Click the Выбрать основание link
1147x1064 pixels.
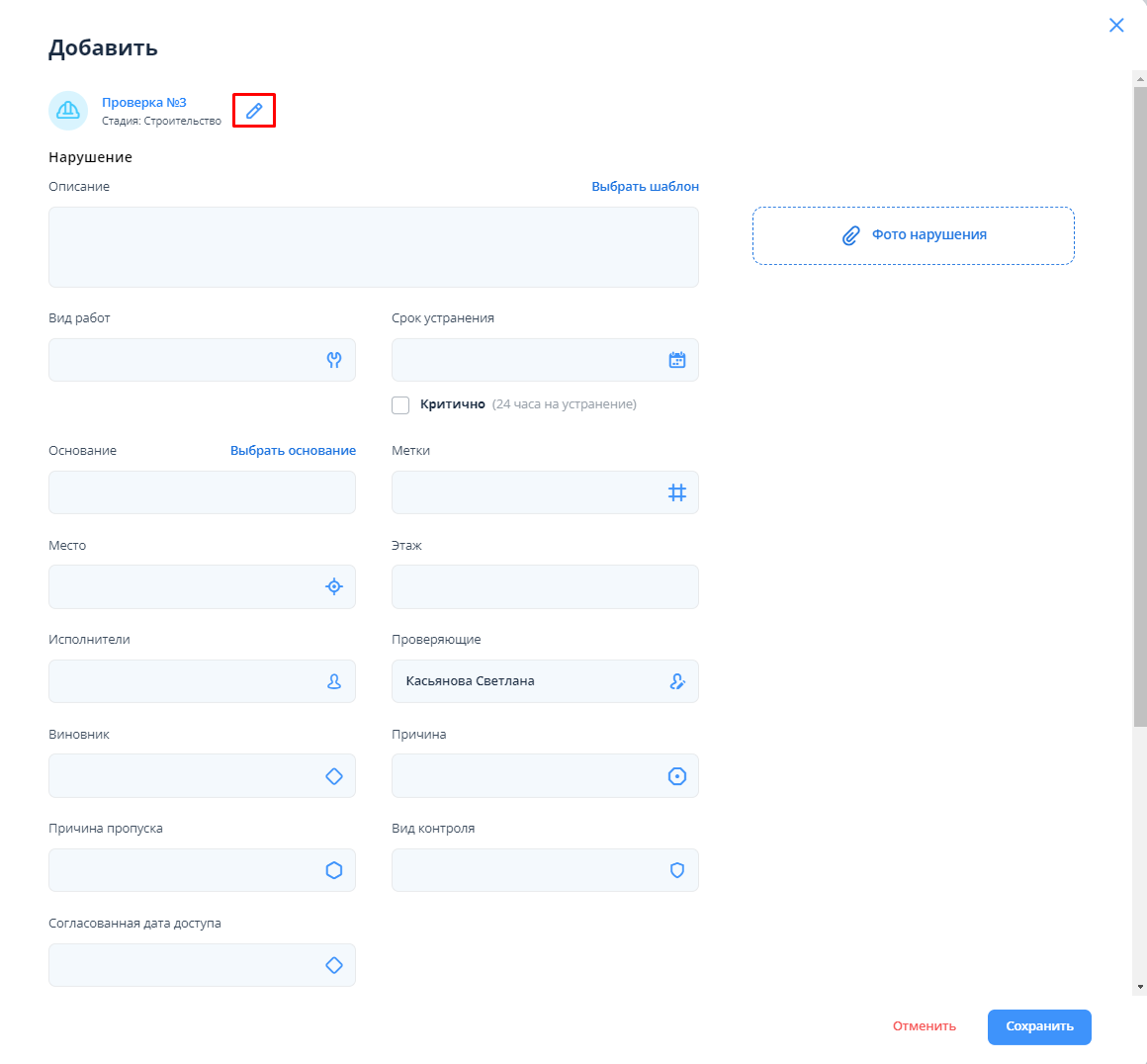coord(293,450)
